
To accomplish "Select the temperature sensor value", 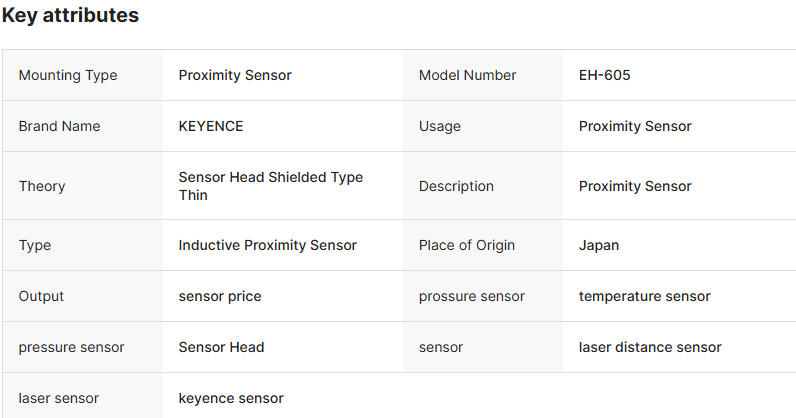I will [x=645, y=296].
